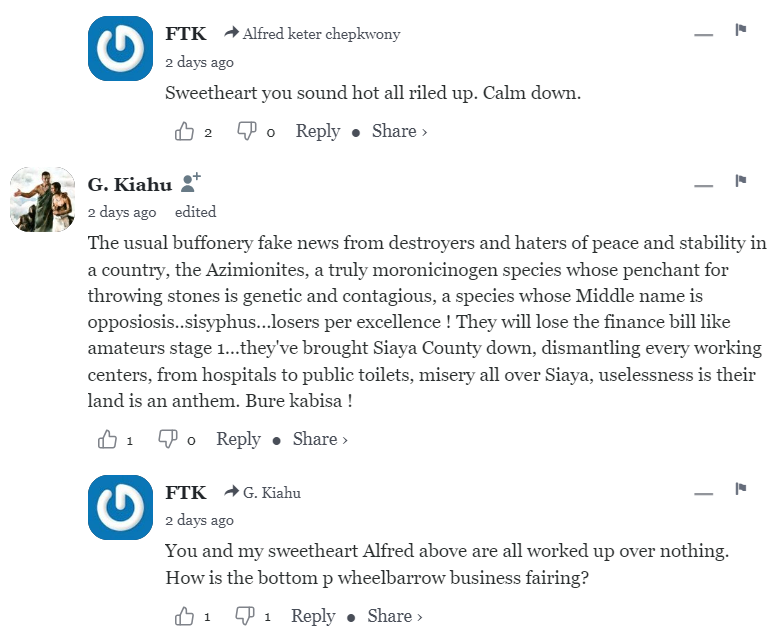
Task: Upvote FTK's reply to Alfred keter chepkwony
Action: pyautogui.click(x=185, y=131)
